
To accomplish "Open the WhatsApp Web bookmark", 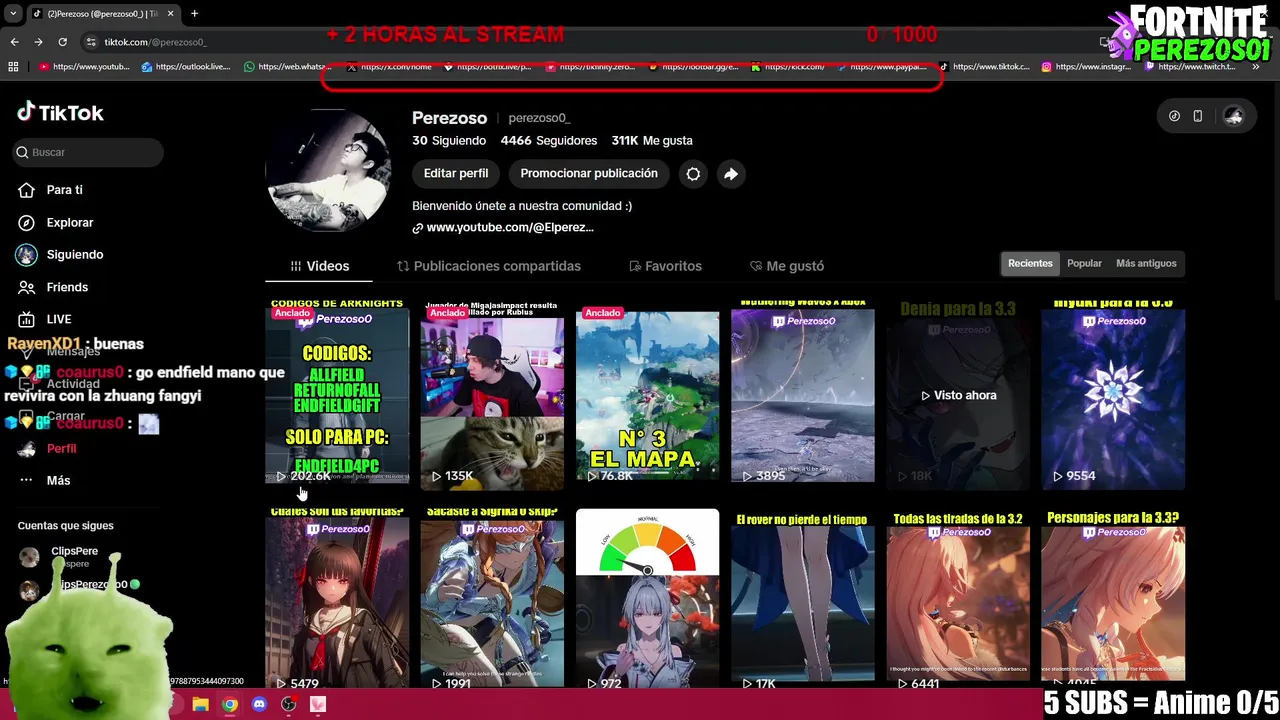I will click(x=288, y=67).
